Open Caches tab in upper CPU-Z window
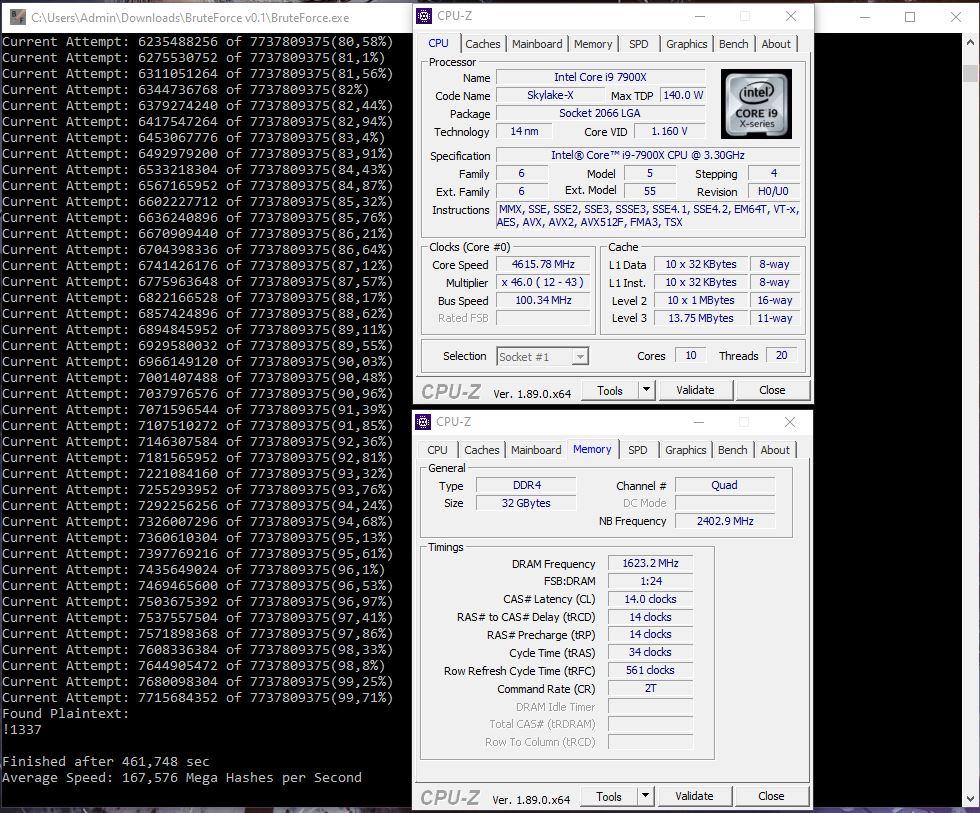The image size is (980, 813). click(482, 44)
